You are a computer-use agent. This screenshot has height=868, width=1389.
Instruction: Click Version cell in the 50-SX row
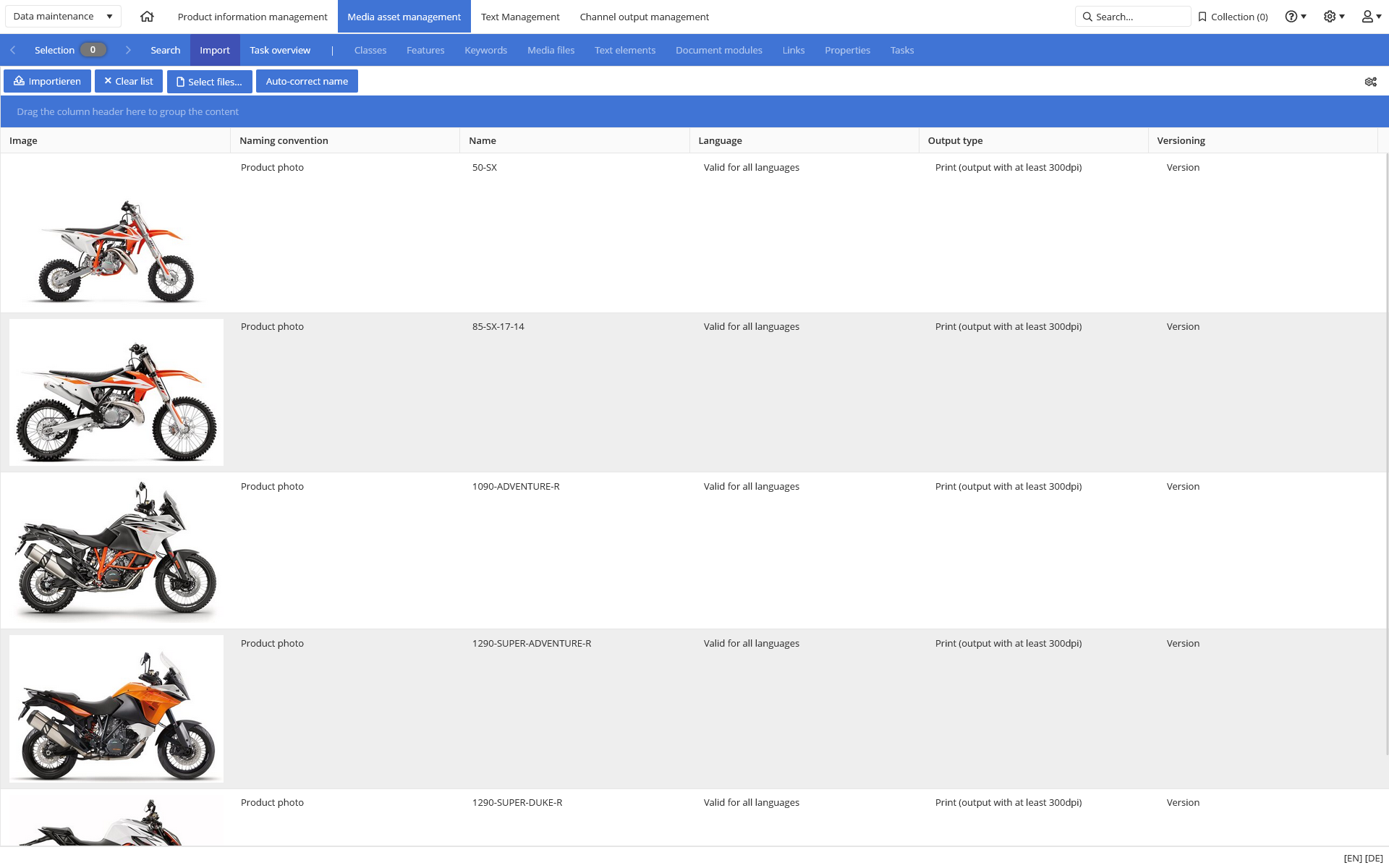[1183, 167]
